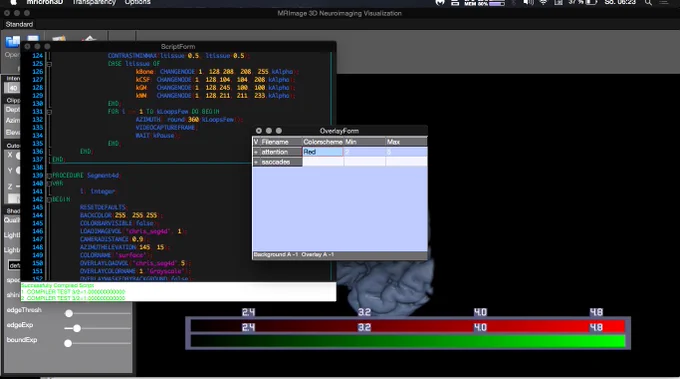Click the volume icon in menu bar
Image resolution: width=680 pixels, height=379 pixels.
[x=528, y=2]
